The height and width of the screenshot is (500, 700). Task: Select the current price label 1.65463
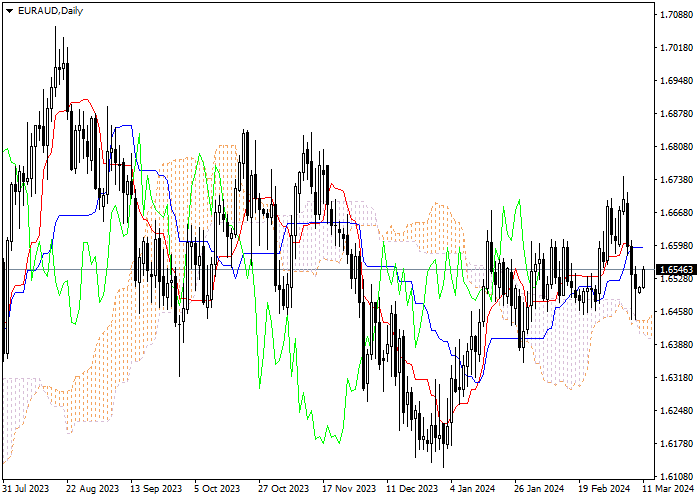click(676, 269)
